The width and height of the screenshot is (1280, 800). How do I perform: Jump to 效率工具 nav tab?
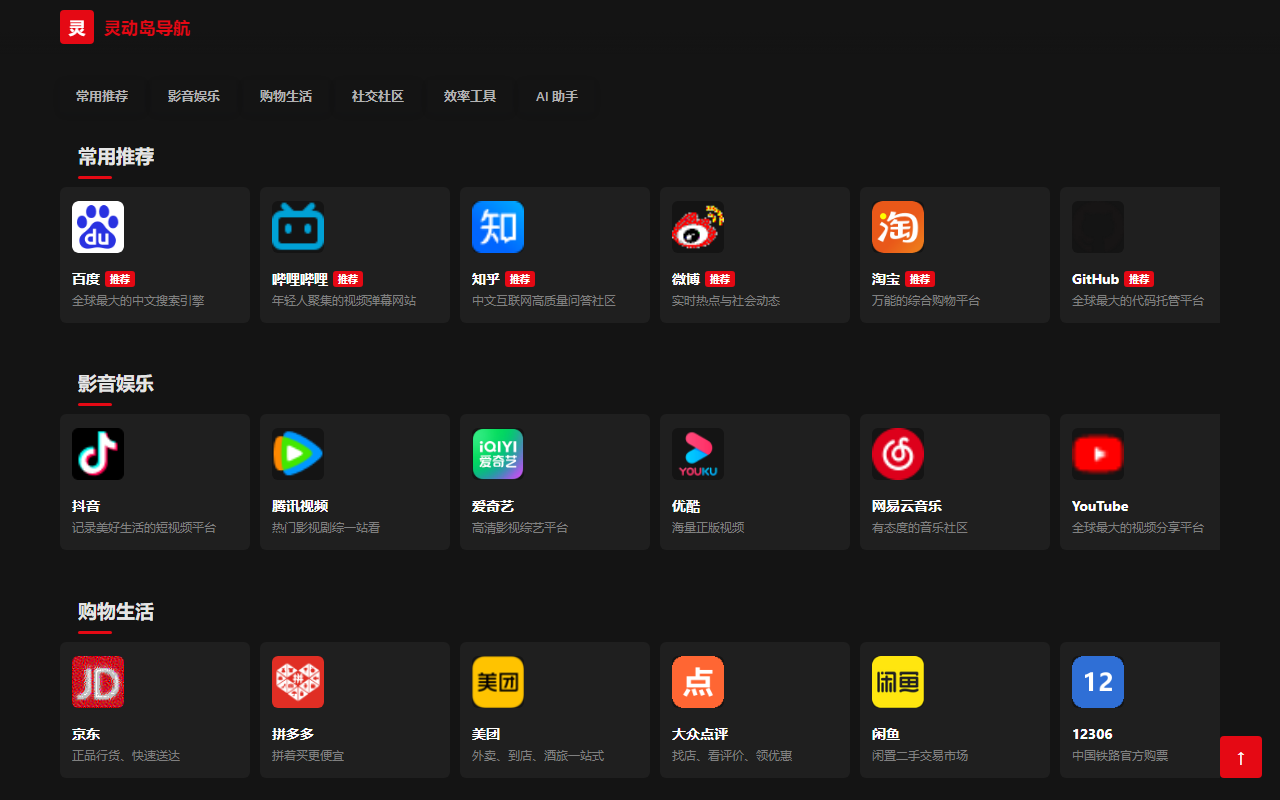pyautogui.click(x=470, y=96)
